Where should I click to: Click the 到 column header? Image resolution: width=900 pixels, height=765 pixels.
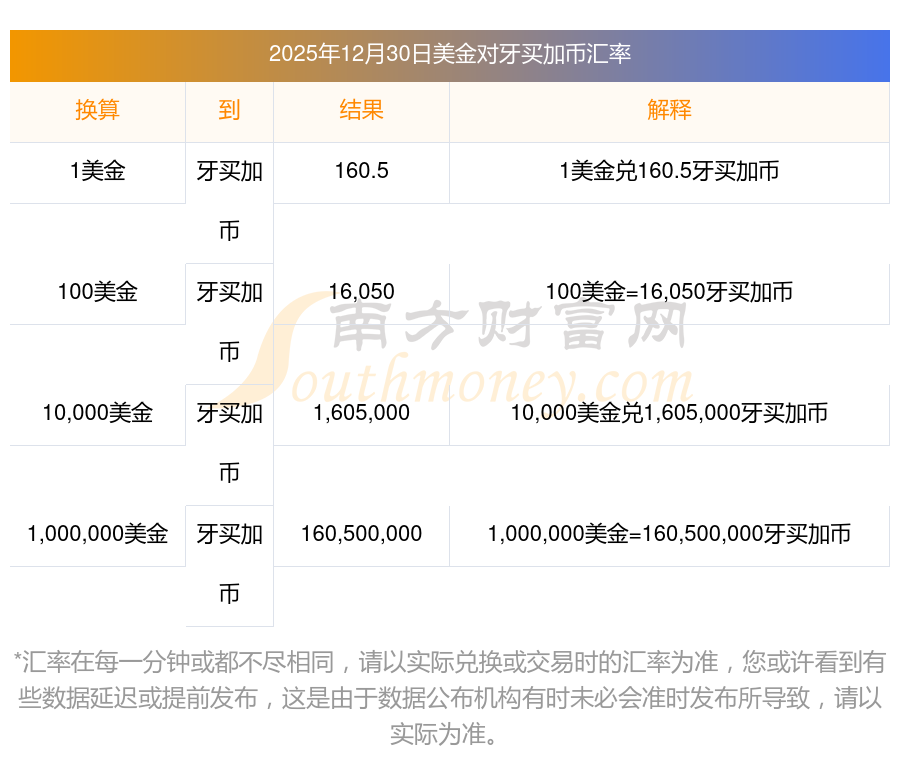tap(229, 110)
